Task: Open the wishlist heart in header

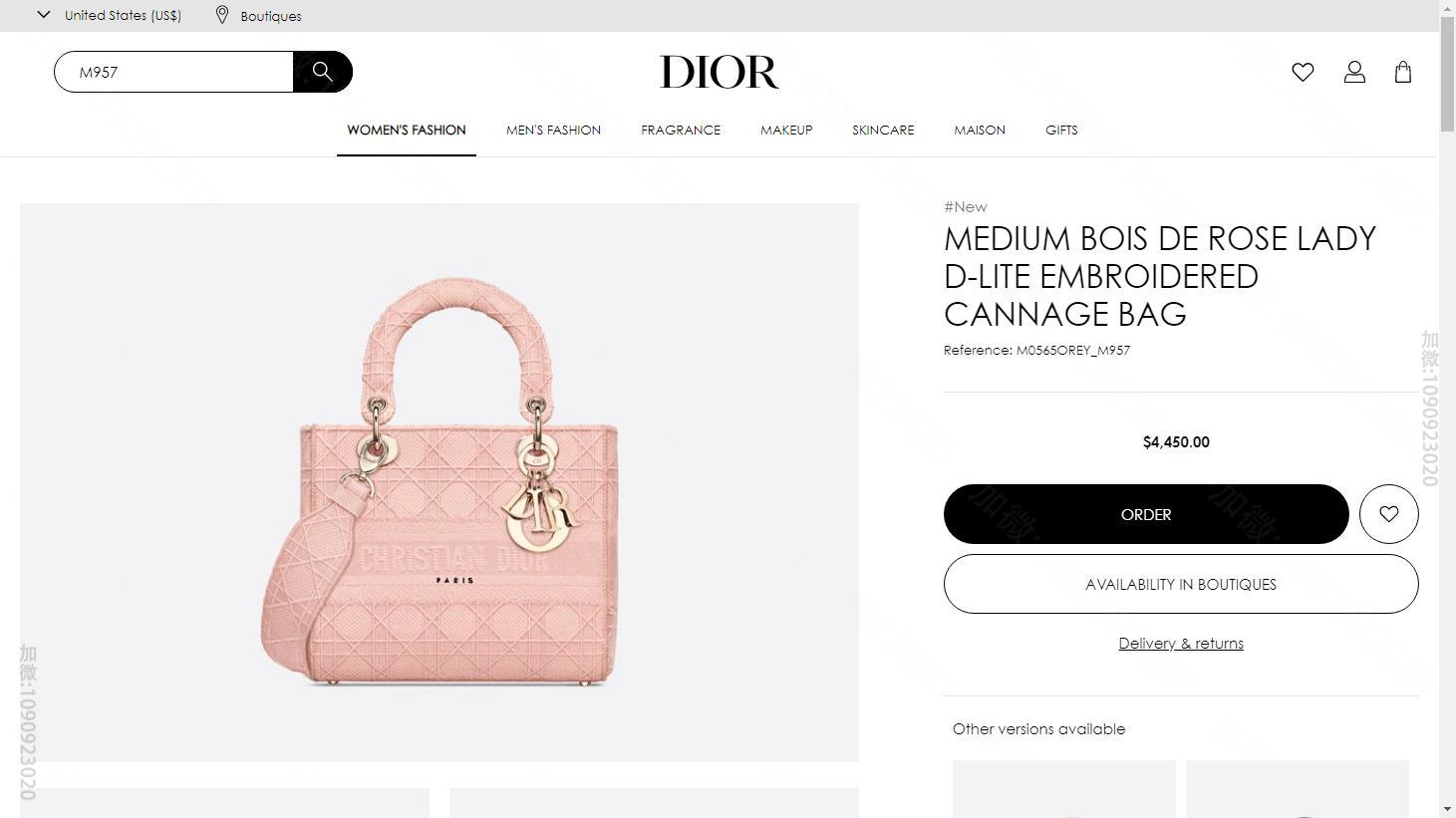Action: point(1303,72)
